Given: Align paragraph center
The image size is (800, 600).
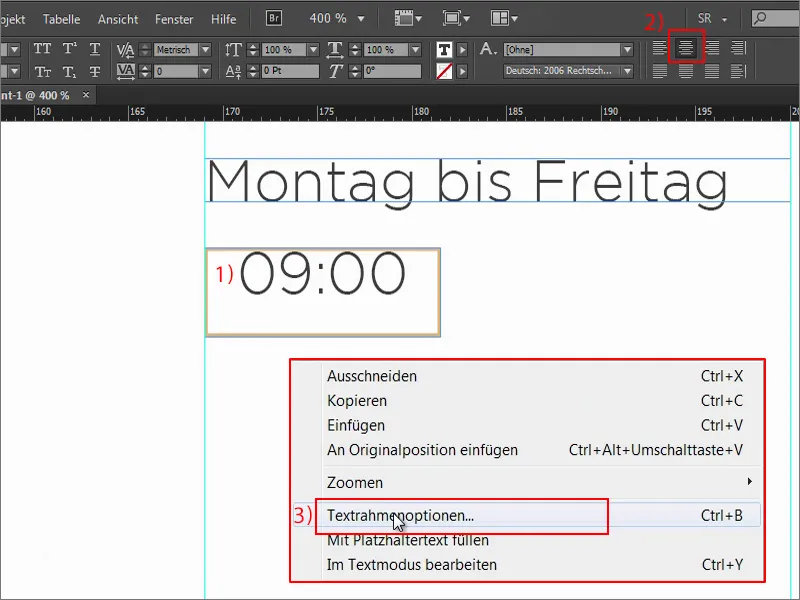Looking at the screenshot, I should tap(686, 48).
